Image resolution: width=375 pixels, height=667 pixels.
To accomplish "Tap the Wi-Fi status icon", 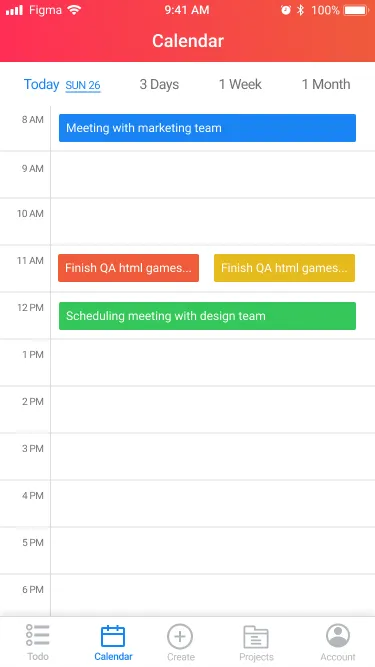I will click(x=74, y=10).
